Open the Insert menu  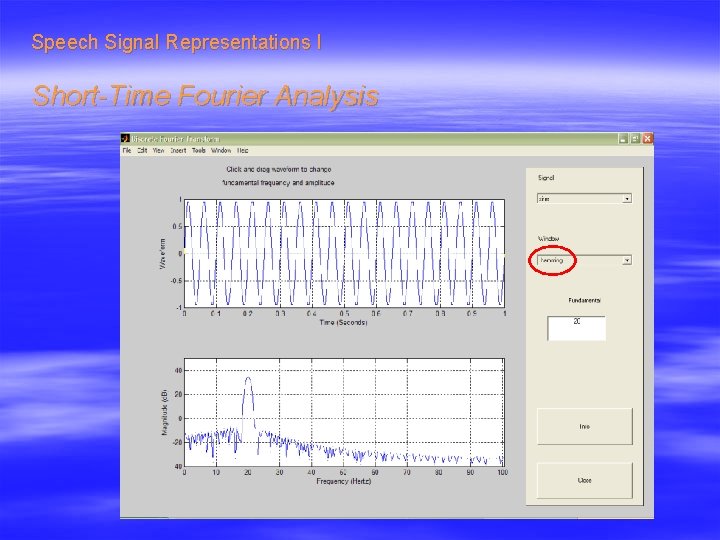pos(178,150)
